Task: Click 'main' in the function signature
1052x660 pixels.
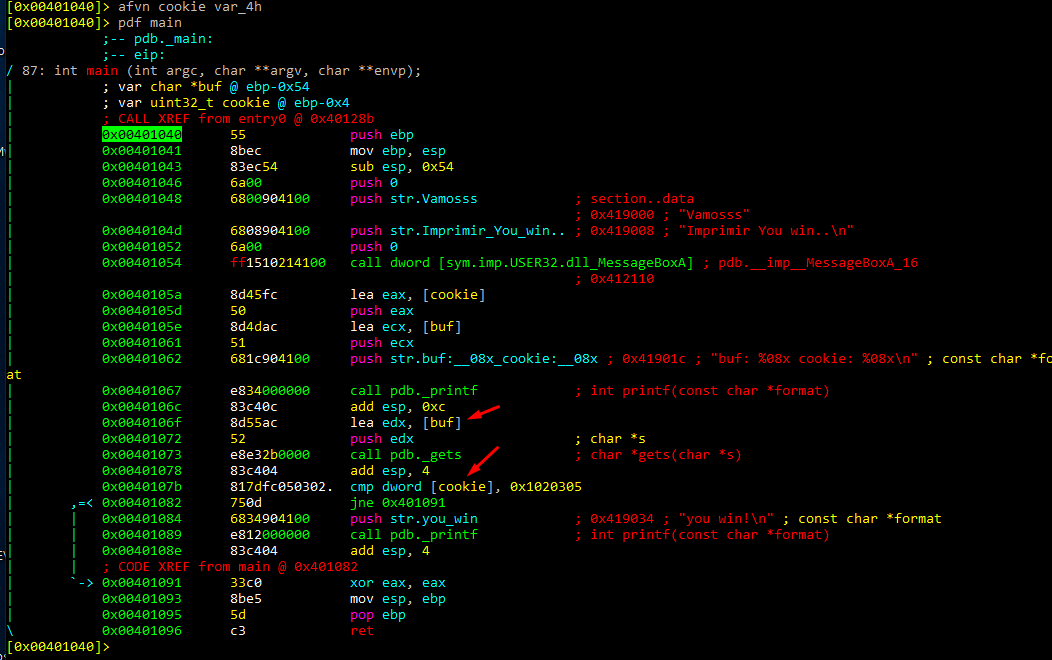Action: point(102,71)
